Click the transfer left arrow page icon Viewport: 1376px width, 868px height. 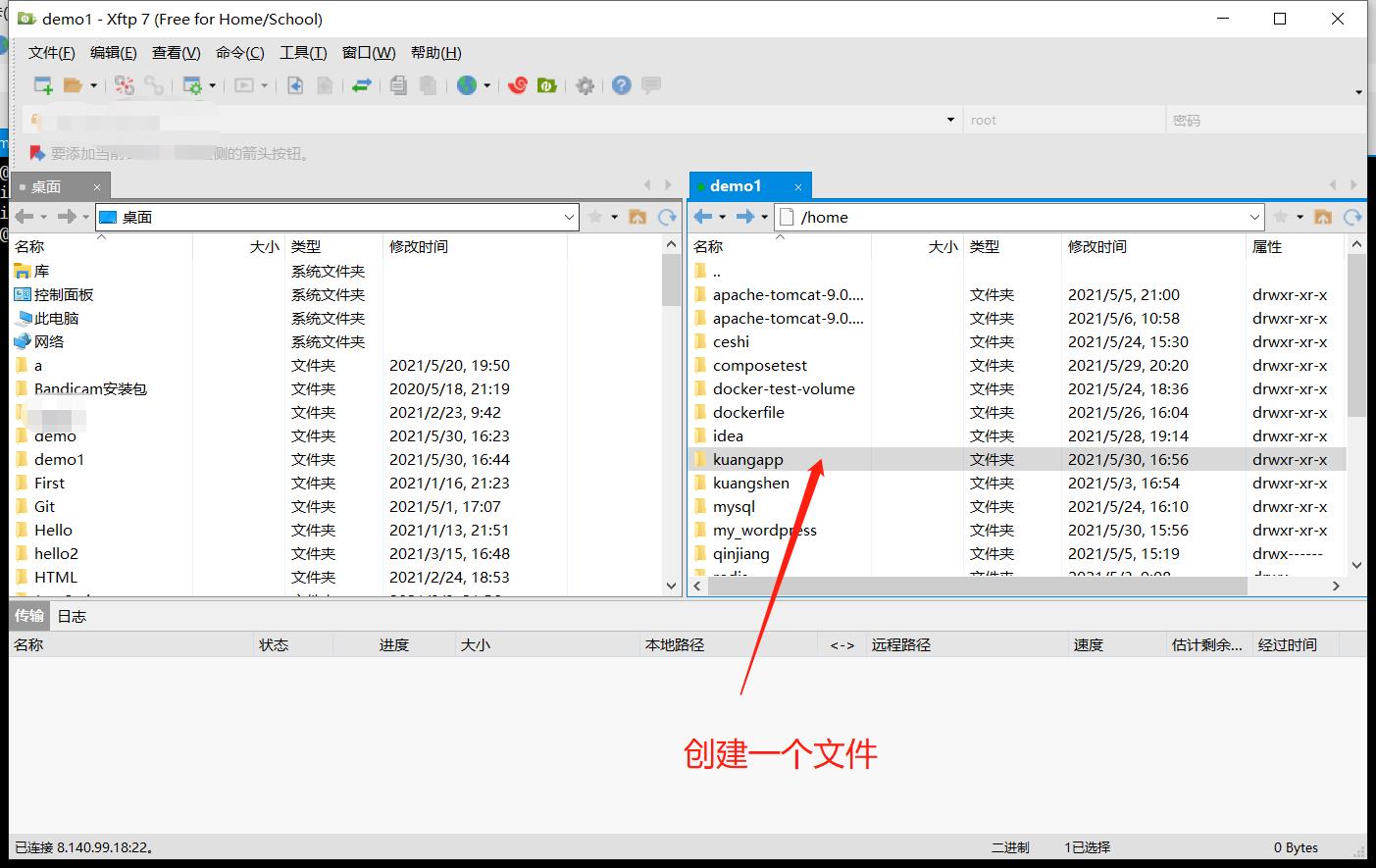coord(295,85)
